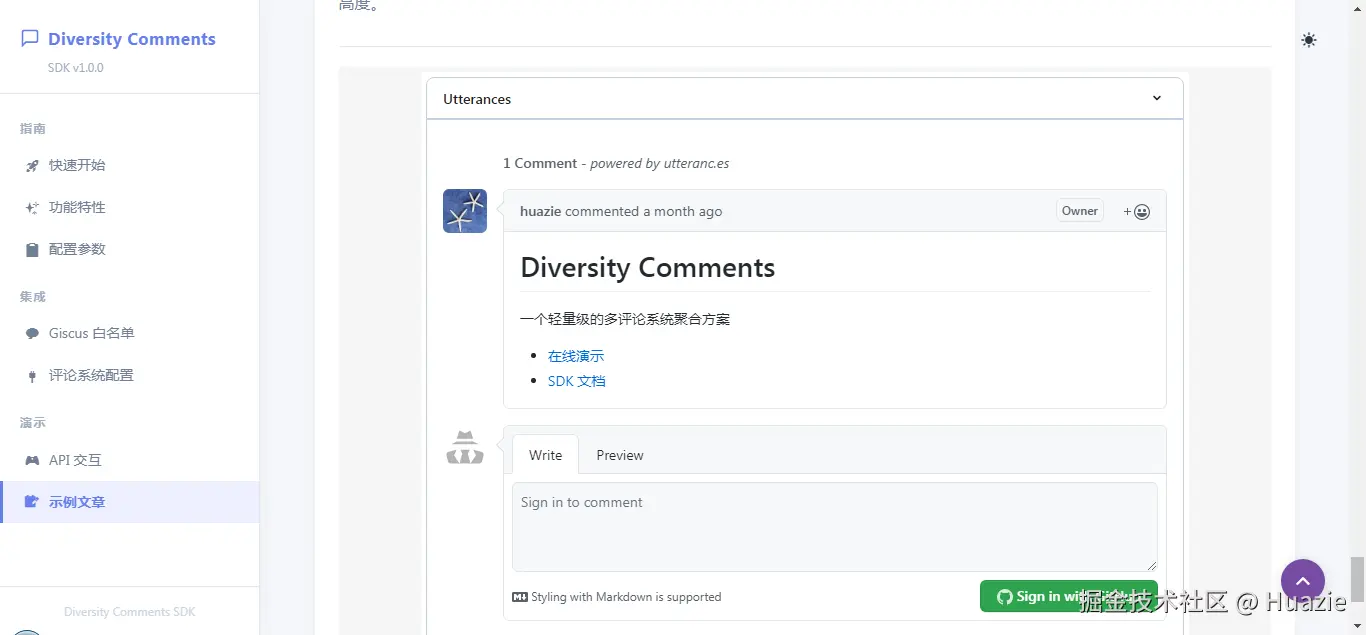The width and height of the screenshot is (1366, 635).
Task: Click the speech bubble icon beside Giscus 白名单
Action: click(x=31, y=334)
